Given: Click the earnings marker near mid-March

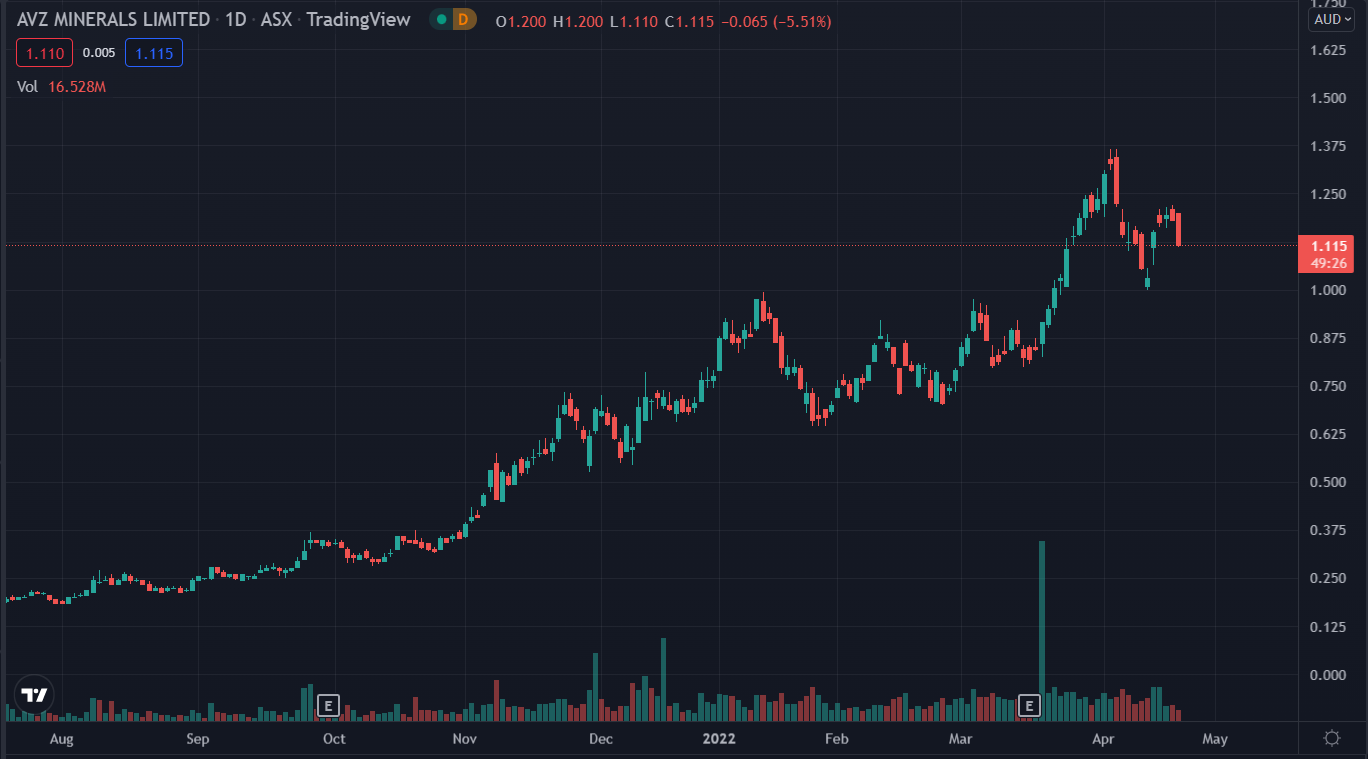Looking at the screenshot, I should [1029, 706].
